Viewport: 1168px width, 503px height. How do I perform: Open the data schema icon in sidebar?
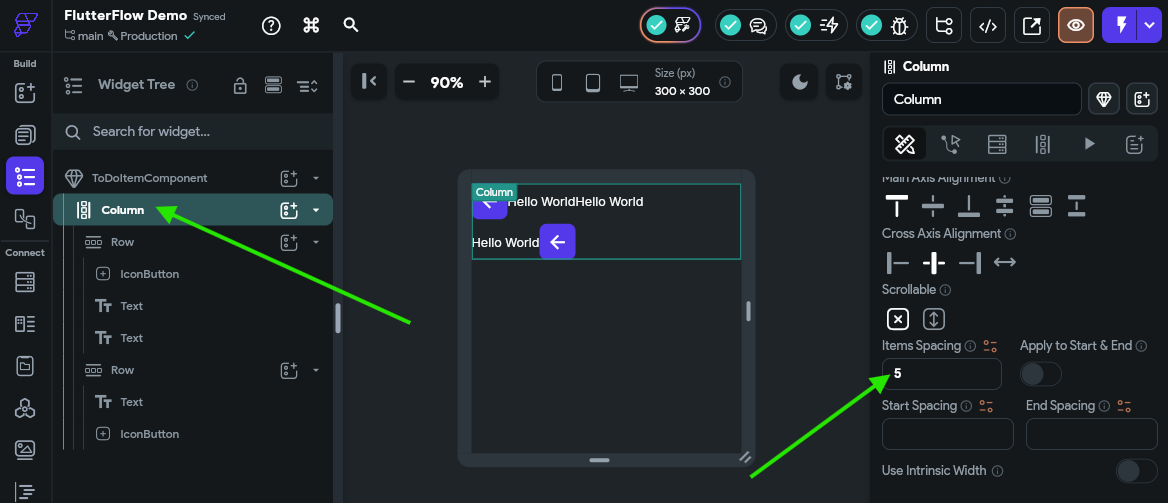click(25, 324)
